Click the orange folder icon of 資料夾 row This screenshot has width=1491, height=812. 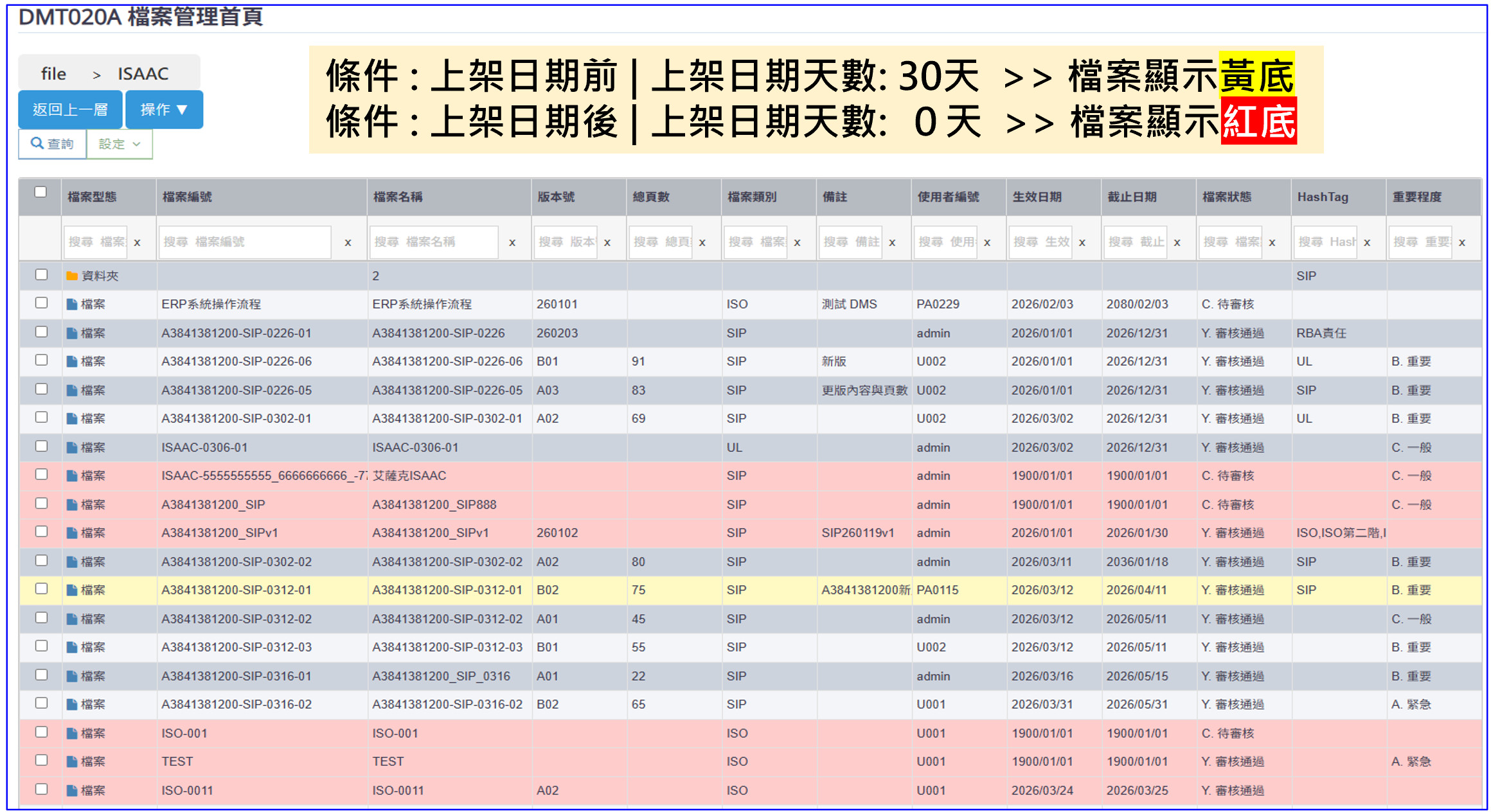click(72, 276)
